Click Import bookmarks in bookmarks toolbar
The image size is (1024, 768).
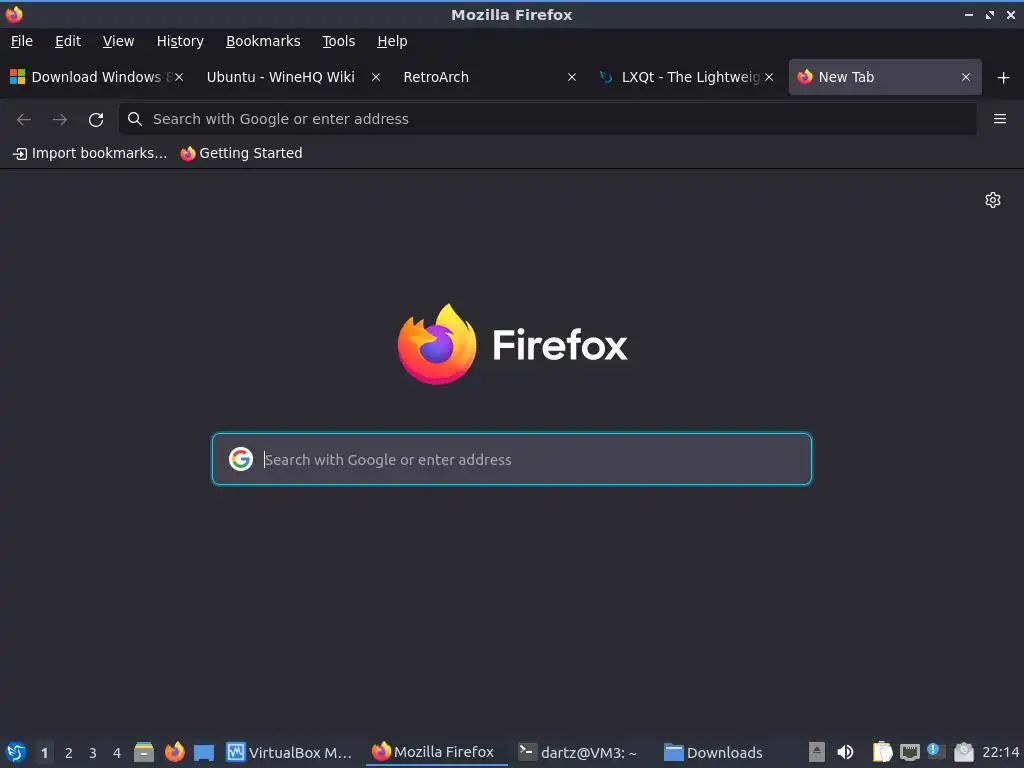90,153
